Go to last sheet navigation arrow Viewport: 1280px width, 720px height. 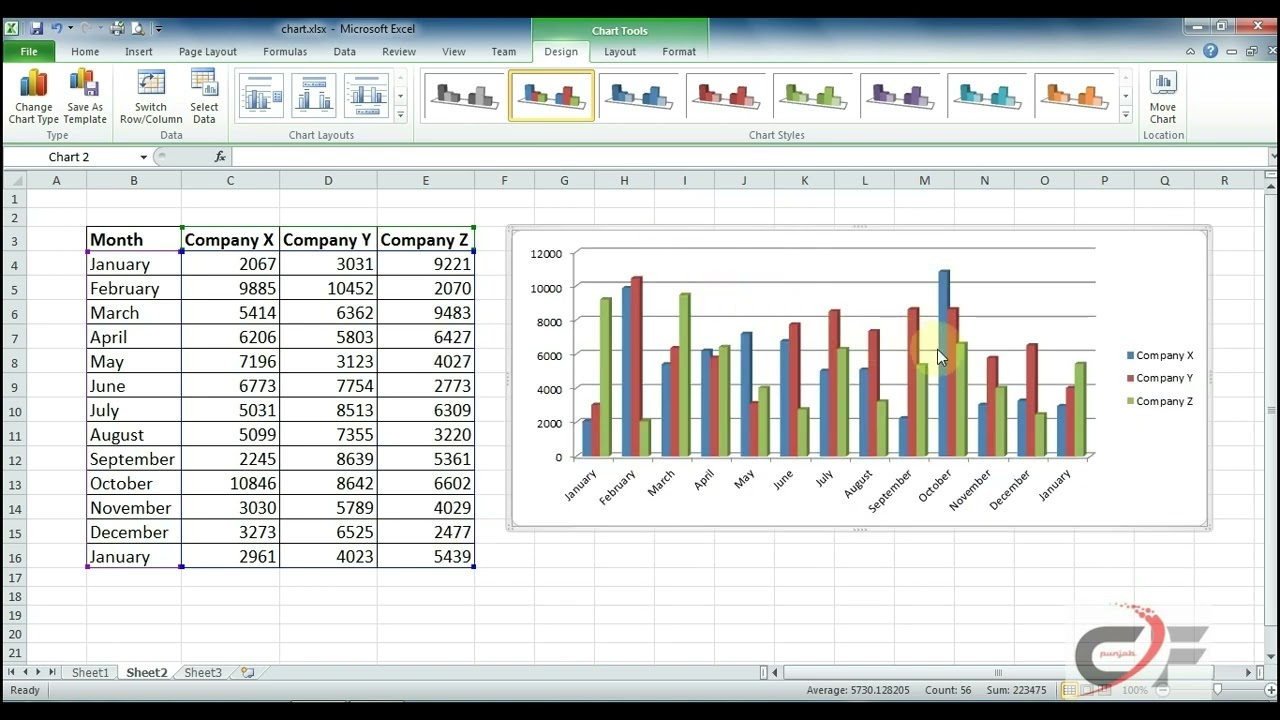tap(52, 673)
